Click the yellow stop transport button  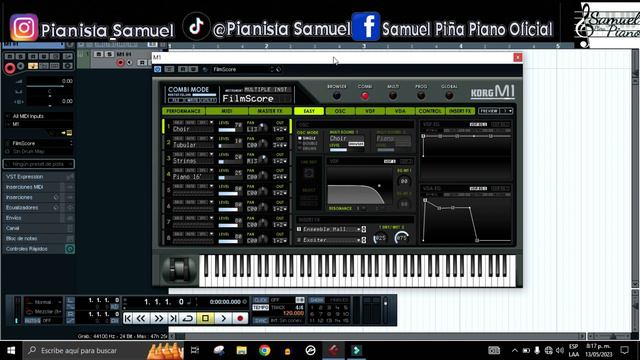[205, 318]
